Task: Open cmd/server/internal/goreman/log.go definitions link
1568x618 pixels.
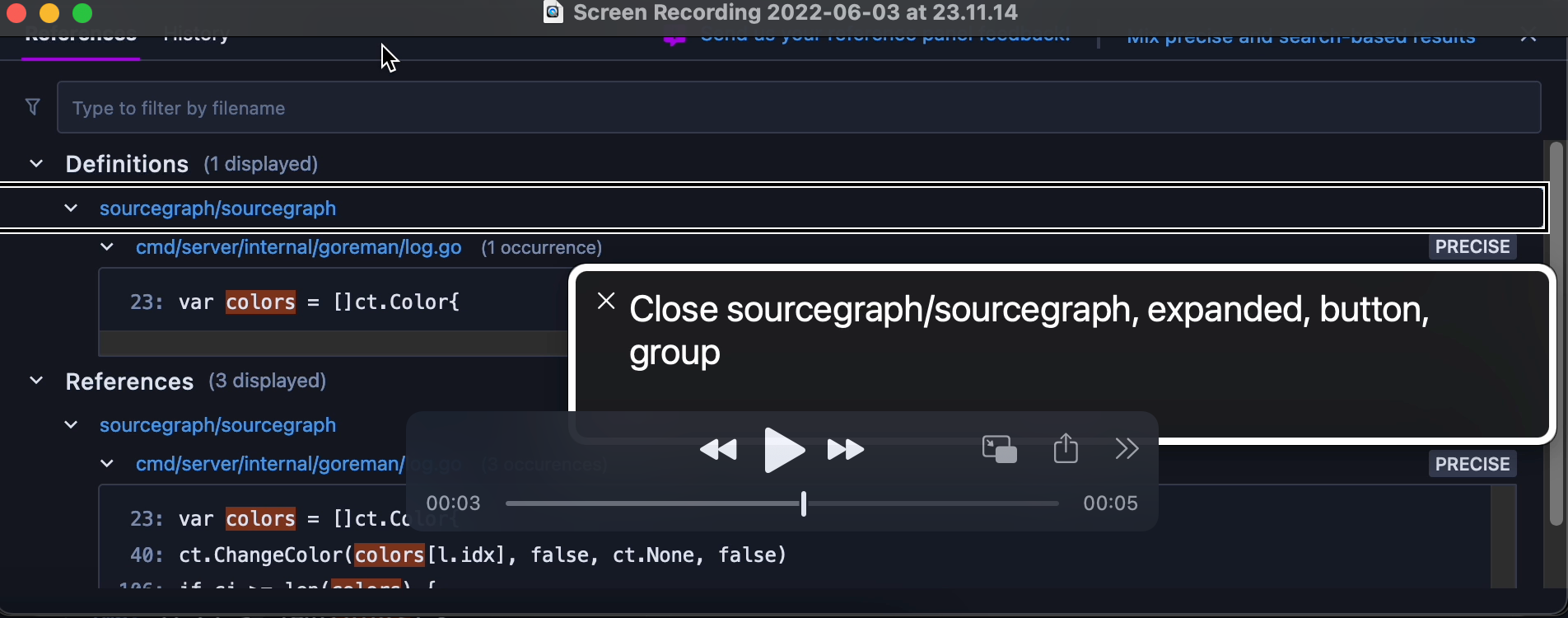Action: coord(298,247)
